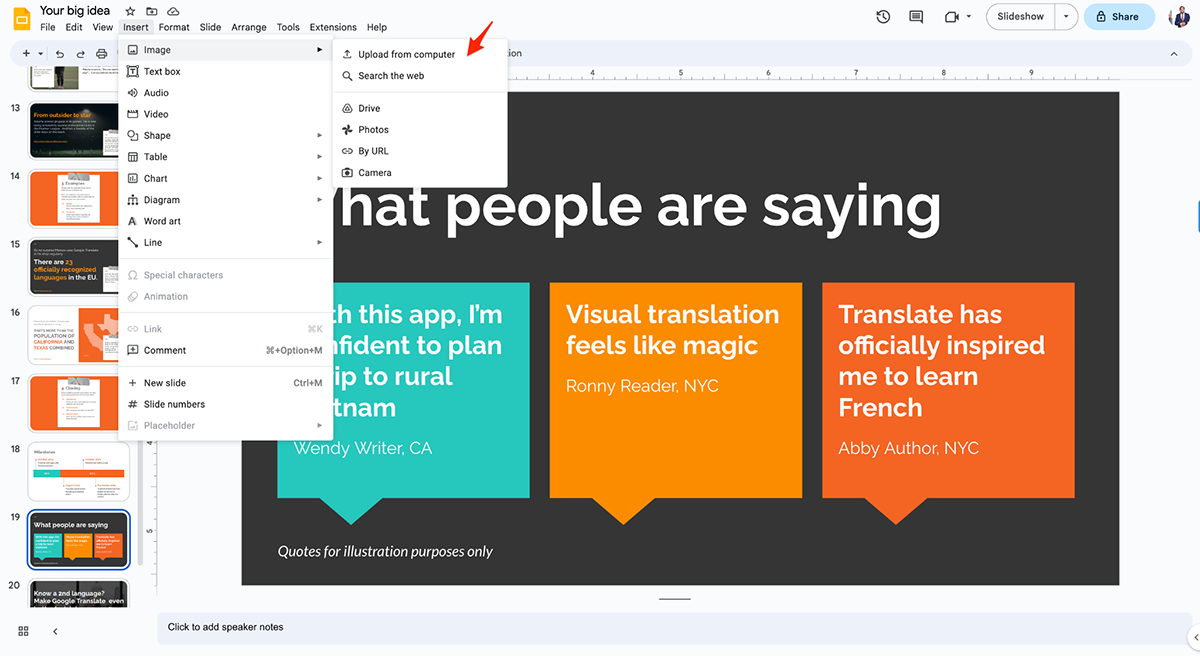Star the presentation 'Your big idea'
The image size is (1200, 656).
(x=129, y=11)
